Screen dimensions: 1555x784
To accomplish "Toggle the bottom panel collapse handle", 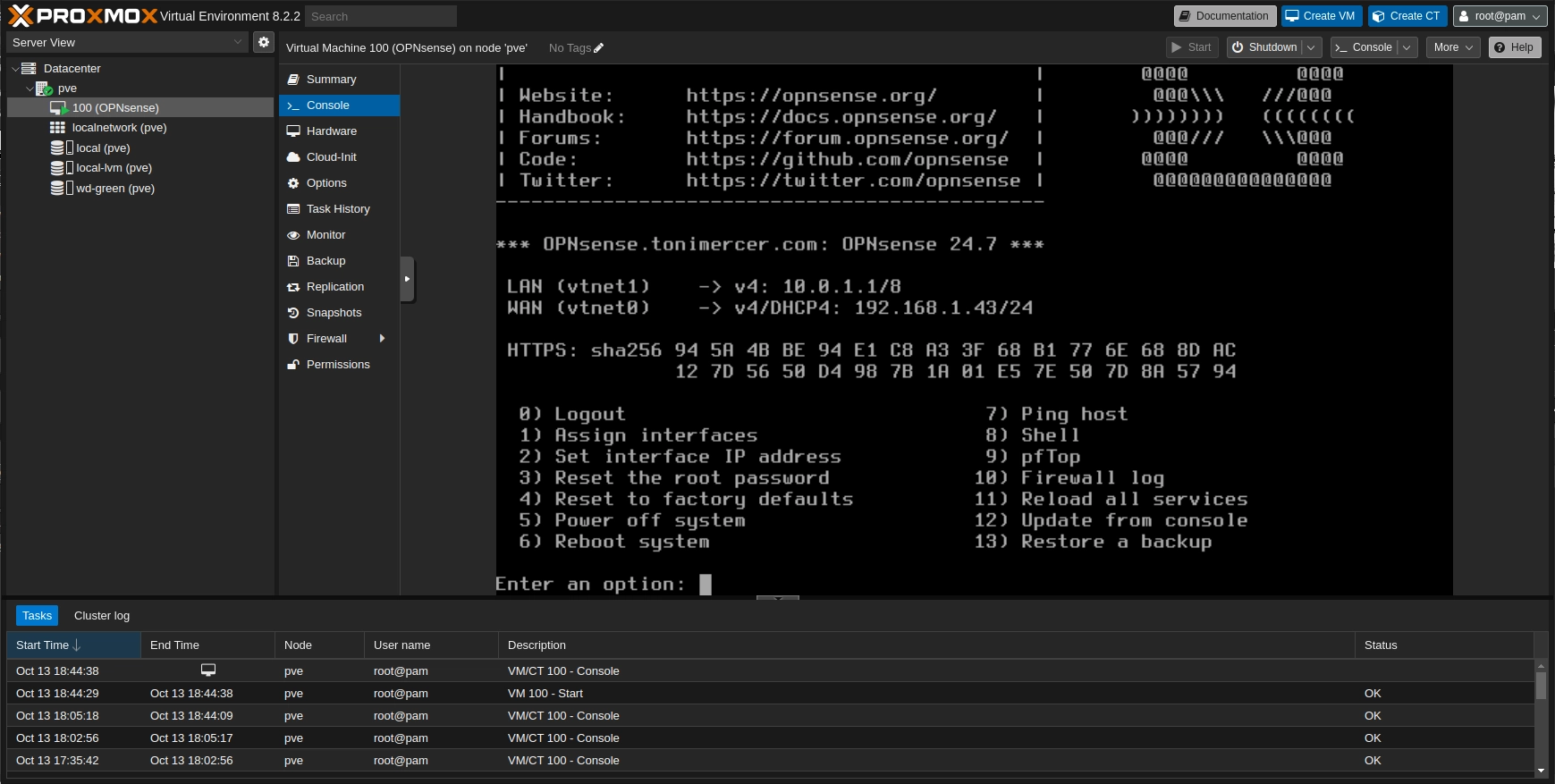I will (777, 597).
